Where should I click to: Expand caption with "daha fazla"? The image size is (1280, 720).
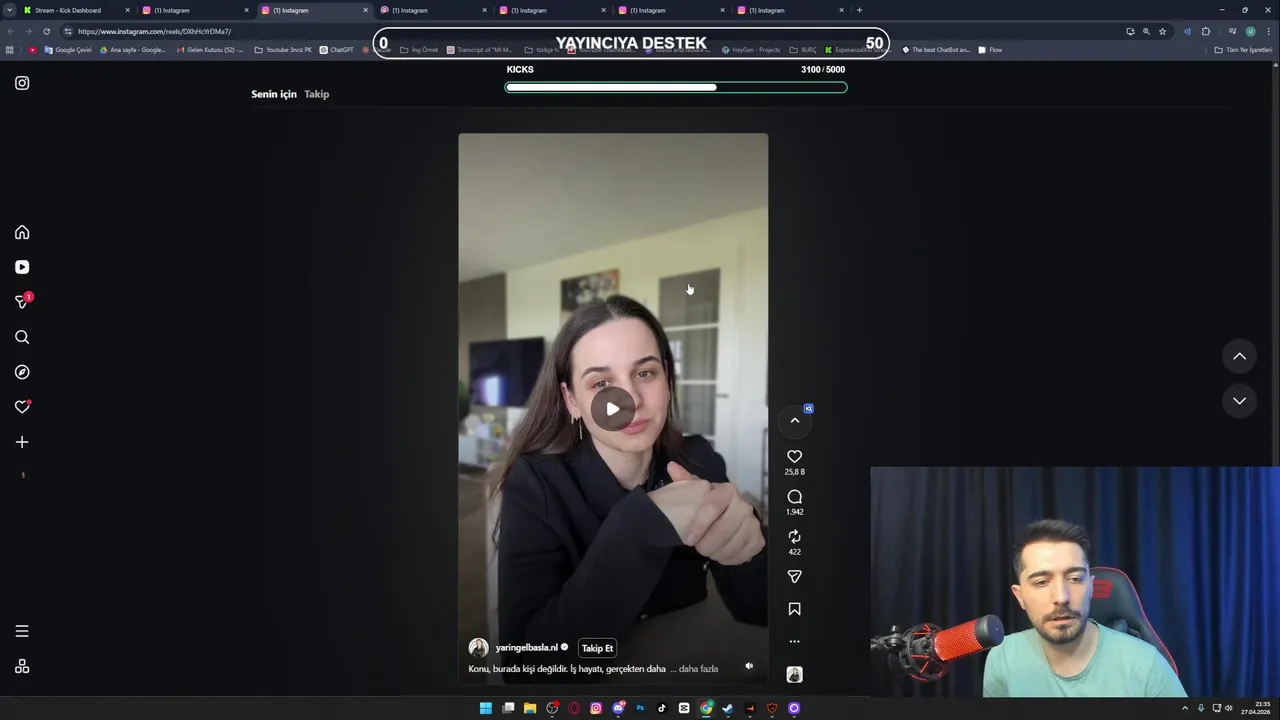click(x=698, y=669)
